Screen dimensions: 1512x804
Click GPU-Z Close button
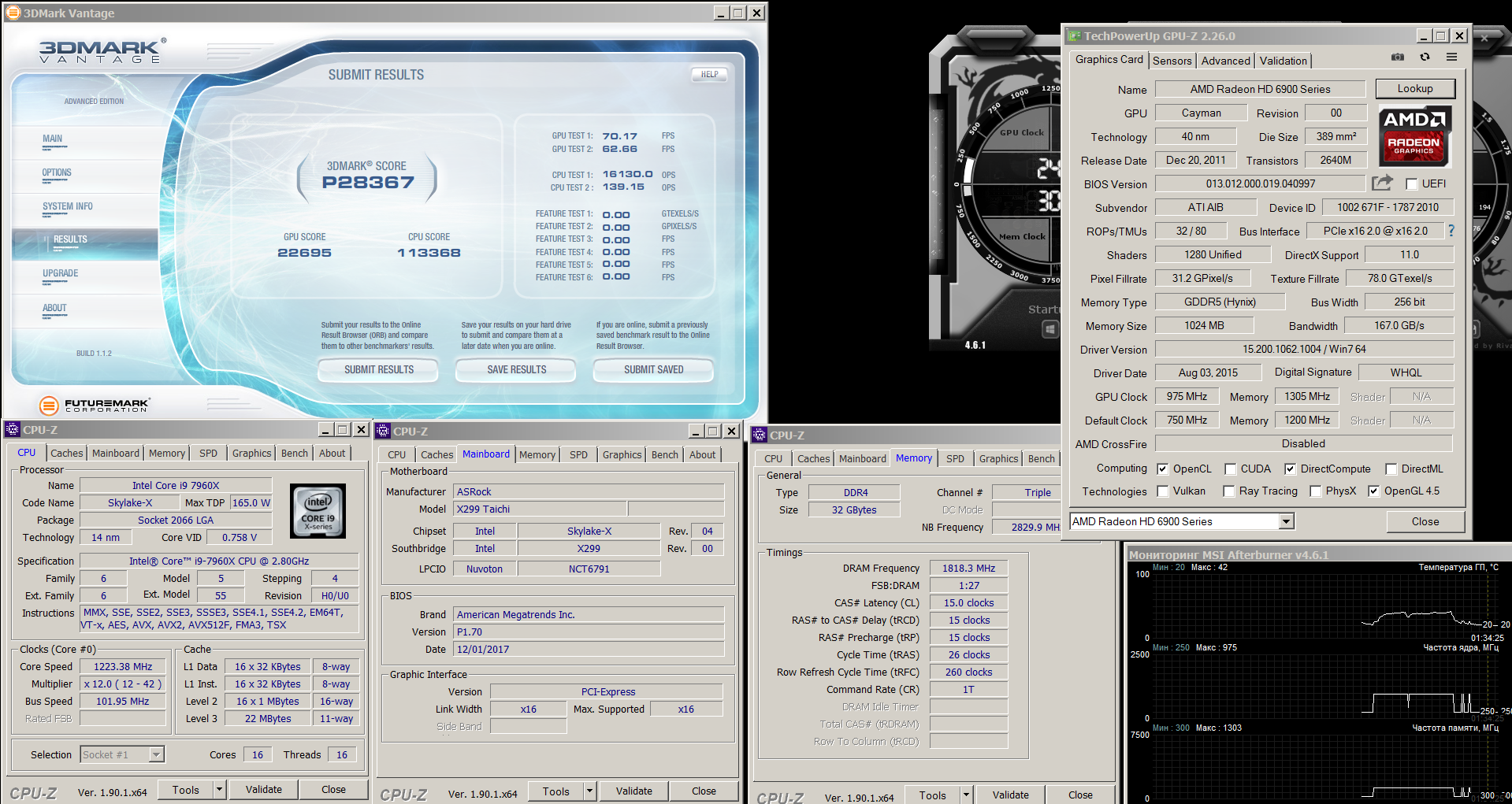(x=1425, y=521)
